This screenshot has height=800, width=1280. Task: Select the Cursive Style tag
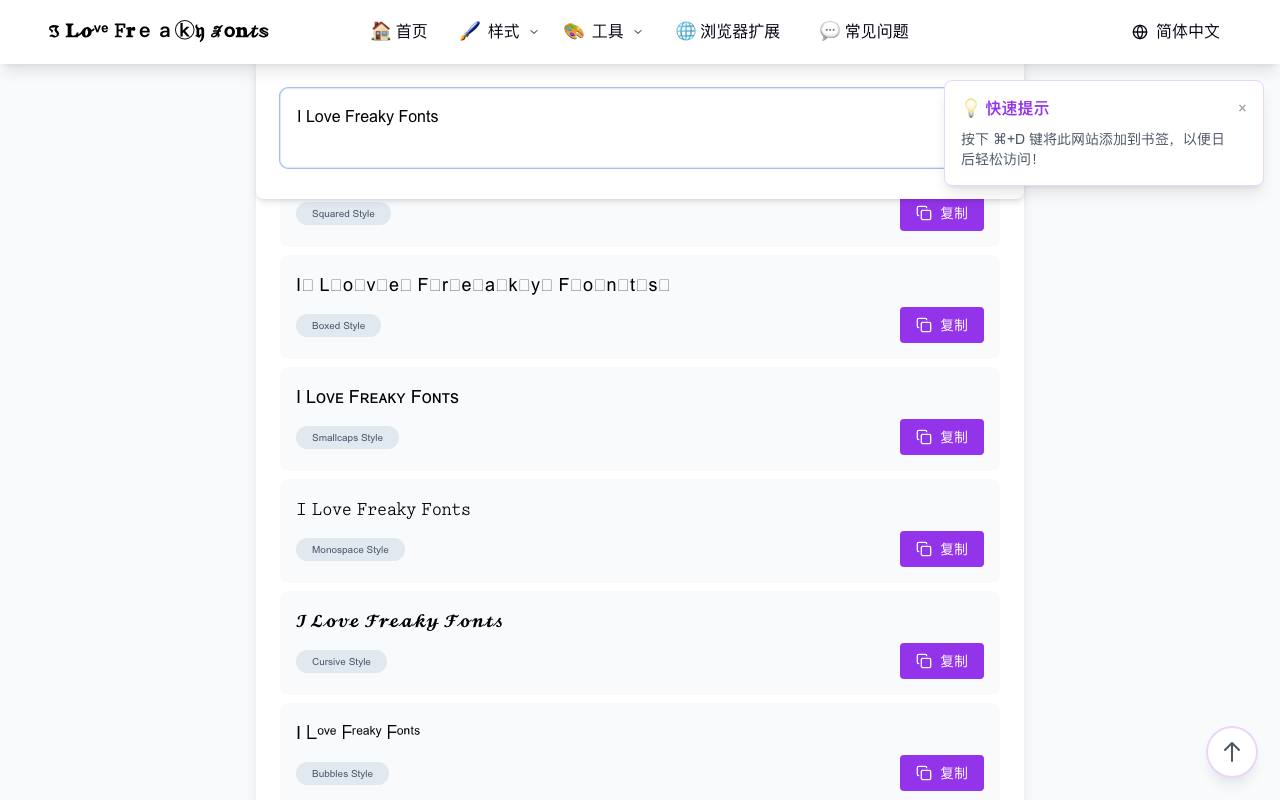pyautogui.click(x=341, y=661)
